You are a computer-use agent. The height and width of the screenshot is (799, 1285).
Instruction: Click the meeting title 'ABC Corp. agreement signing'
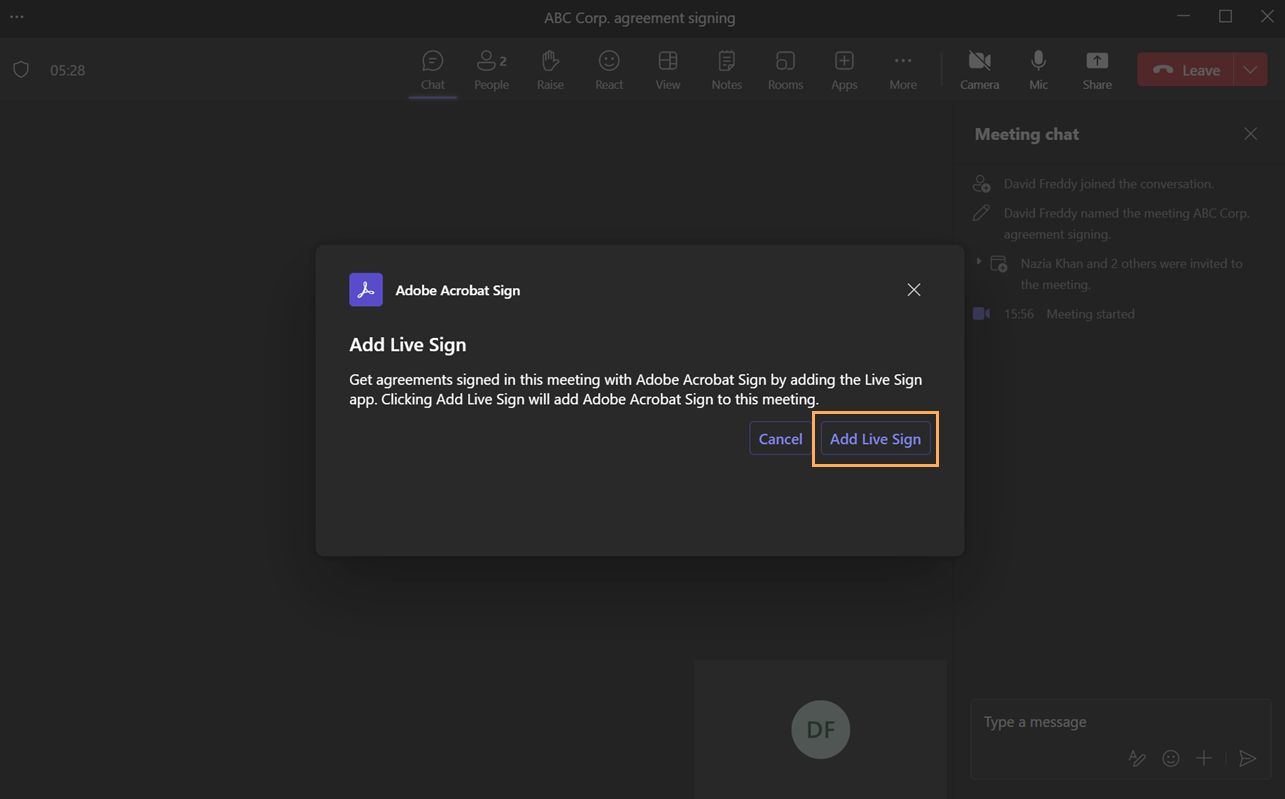(x=640, y=18)
